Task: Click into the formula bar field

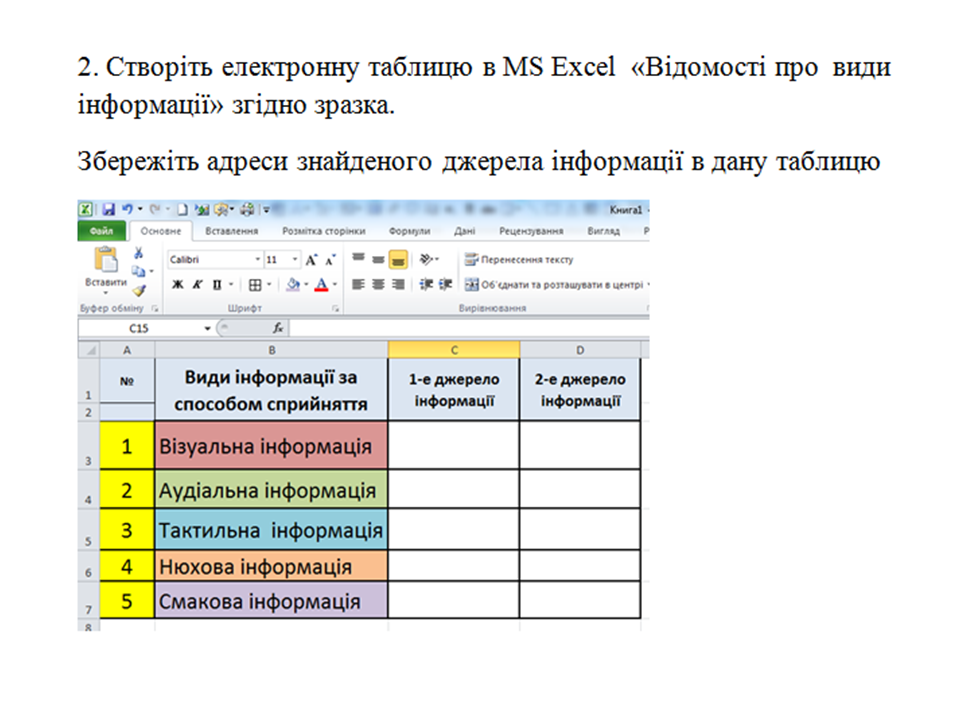Action: point(469,328)
